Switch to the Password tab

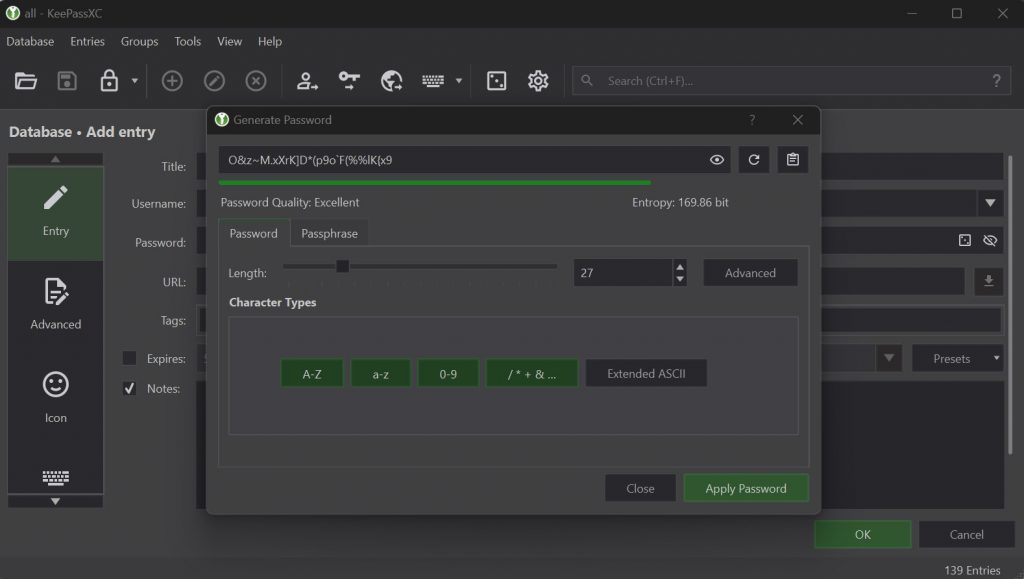pyautogui.click(x=253, y=233)
